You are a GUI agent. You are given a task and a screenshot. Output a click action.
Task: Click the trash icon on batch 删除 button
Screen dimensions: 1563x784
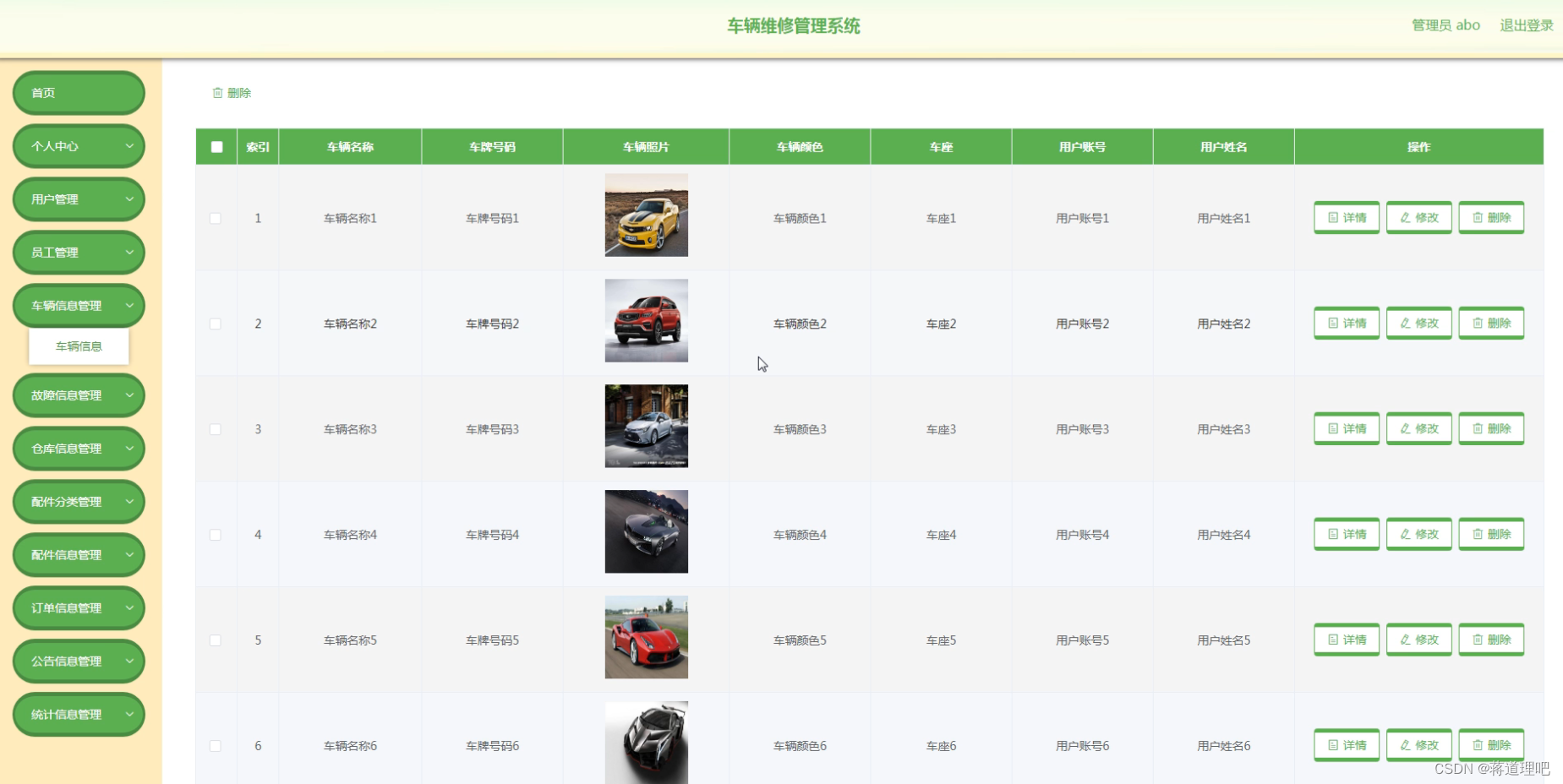[218, 93]
